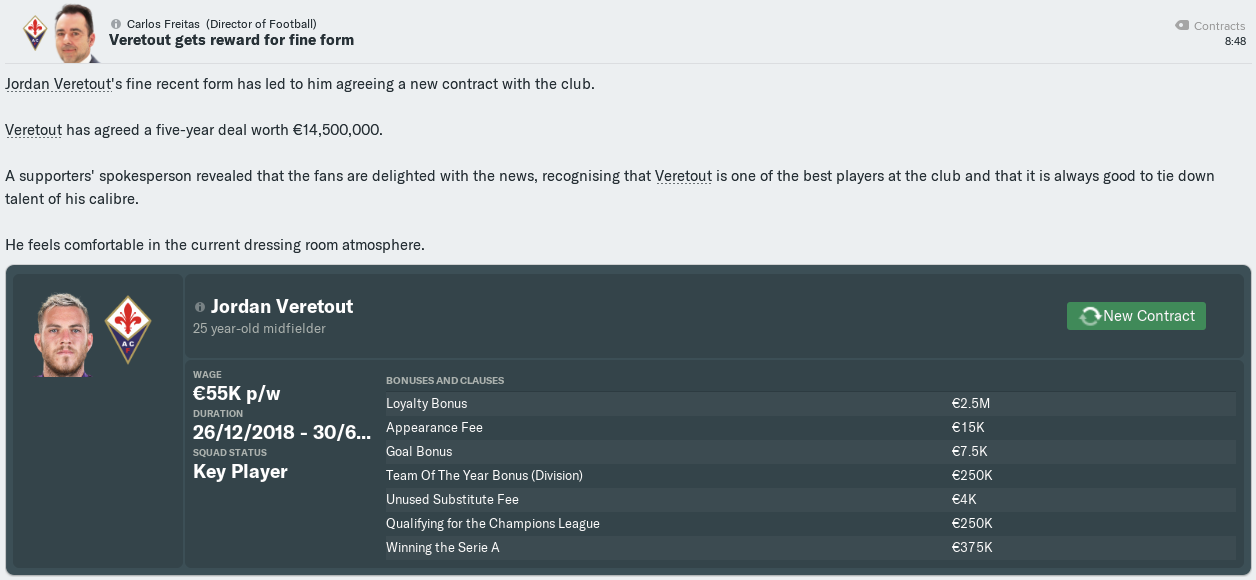Click Fiorentina badge in player card

click(127, 330)
